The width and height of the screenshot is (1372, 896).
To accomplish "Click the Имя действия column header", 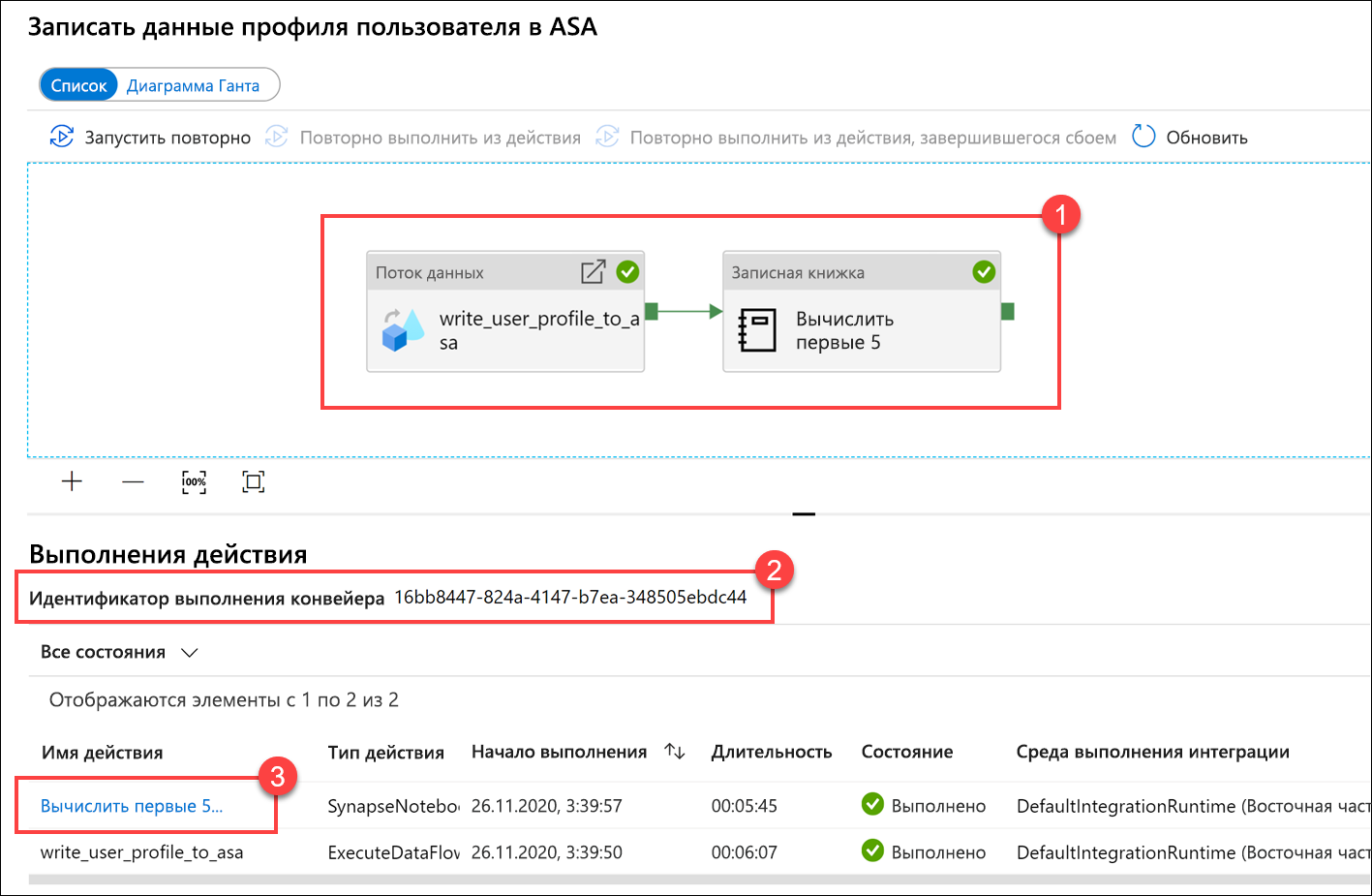I will point(102,753).
